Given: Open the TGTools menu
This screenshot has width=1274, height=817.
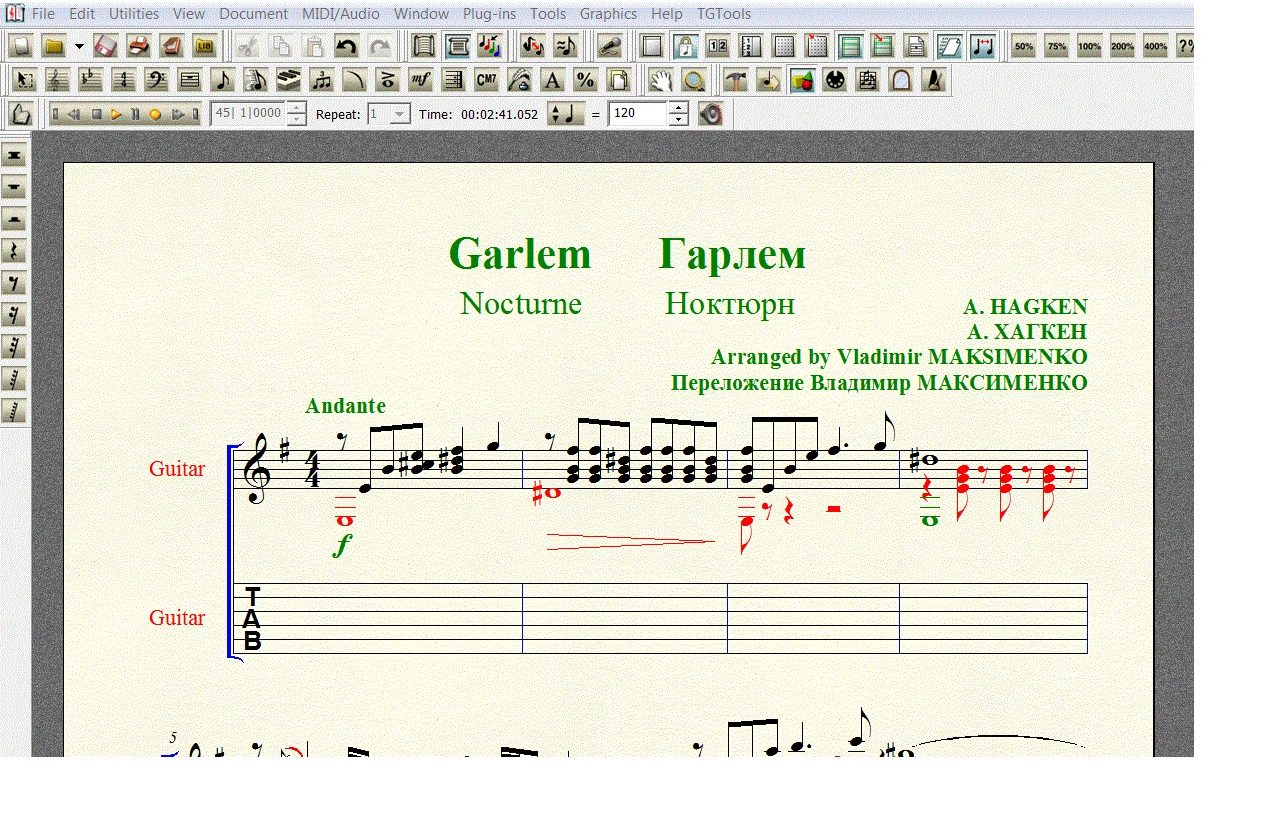Looking at the screenshot, I should tap(724, 14).
